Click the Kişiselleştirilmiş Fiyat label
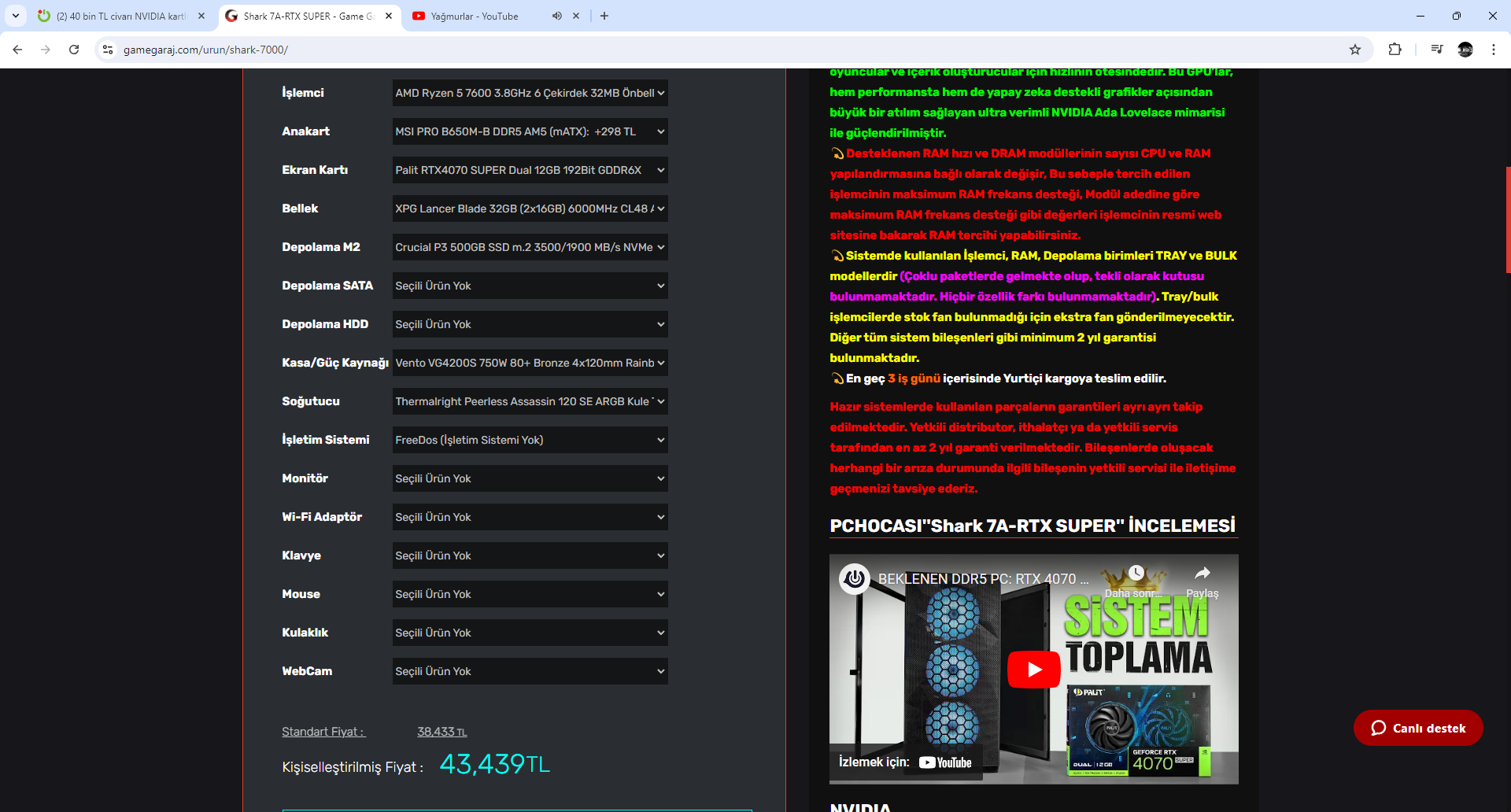The height and width of the screenshot is (812, 1511). point(353,767)
